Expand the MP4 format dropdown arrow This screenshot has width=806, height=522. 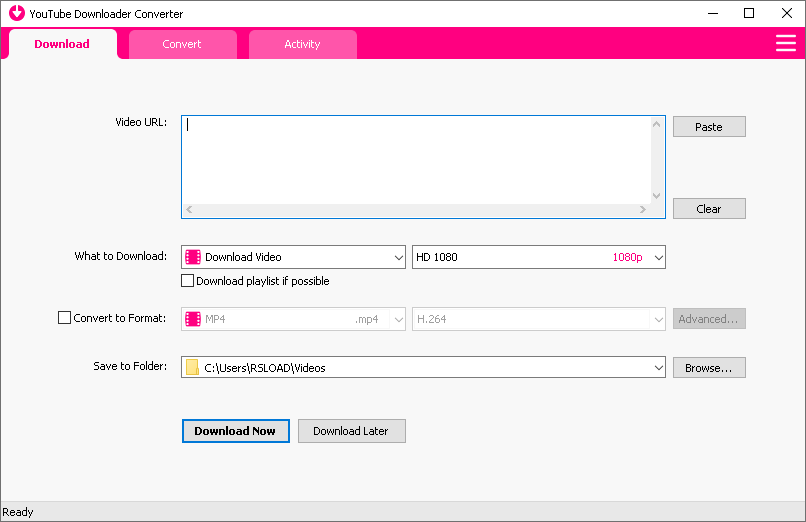tap(398, 320)
